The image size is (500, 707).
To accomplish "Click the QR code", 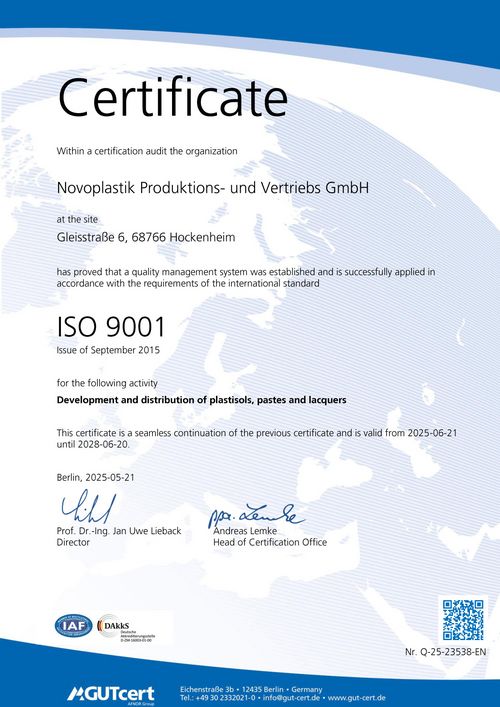I will [x=463, y=620].
